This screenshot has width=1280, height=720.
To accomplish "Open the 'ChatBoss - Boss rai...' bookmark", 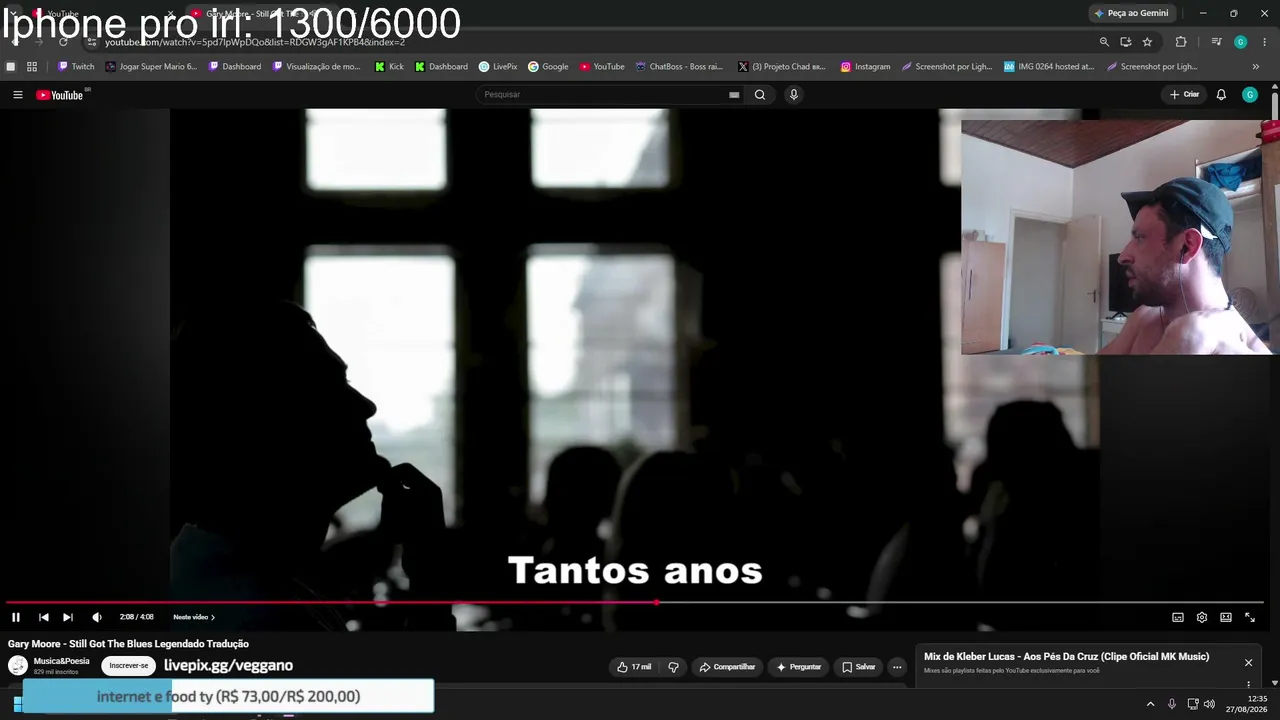I will [x=679, y=67].
